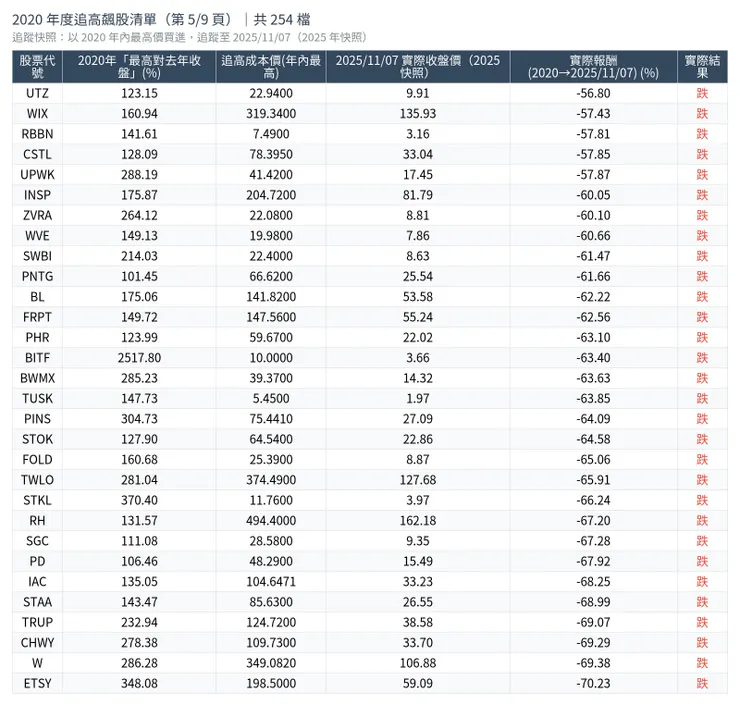Viewport: 740px width, 706px height.
Task: Select the FRPT ticker cell
Action: pos(37,317)
